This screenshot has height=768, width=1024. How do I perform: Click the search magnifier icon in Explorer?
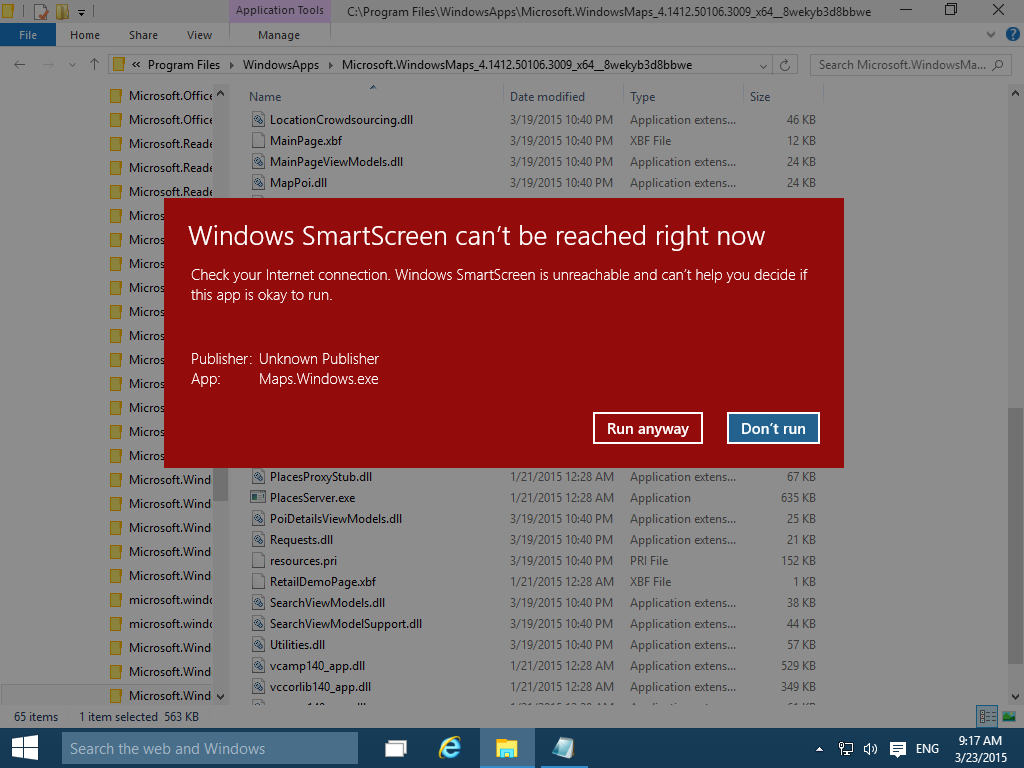point(997,65)
